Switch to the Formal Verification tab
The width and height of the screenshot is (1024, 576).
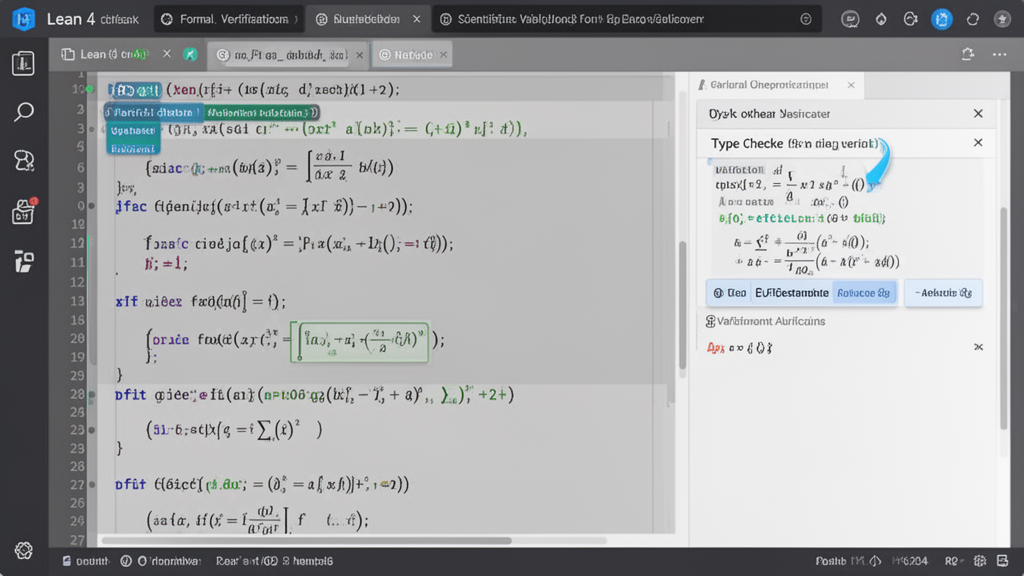[x=226, y=19]
